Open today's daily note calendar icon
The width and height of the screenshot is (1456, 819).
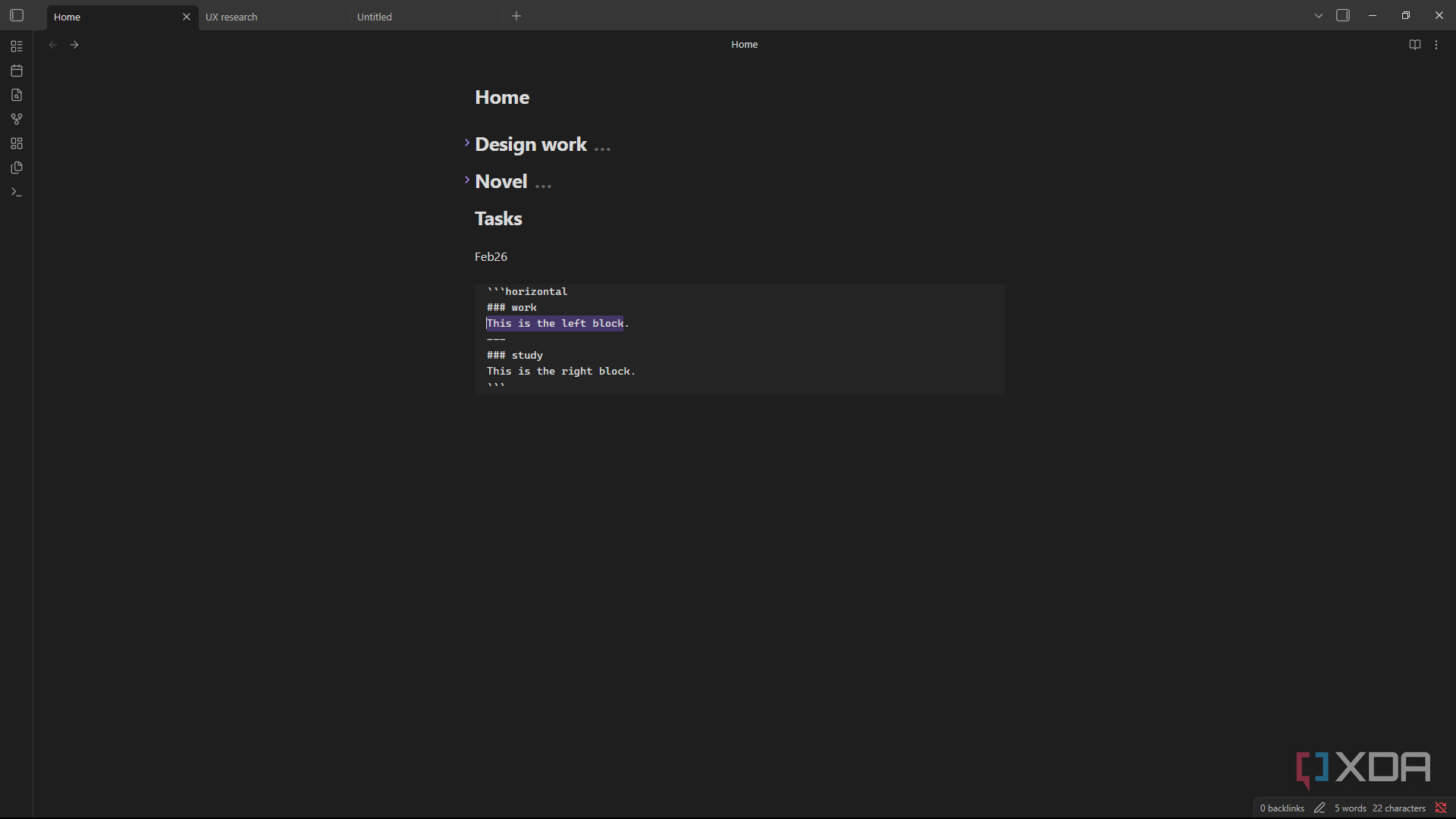(x=17, y=71)
